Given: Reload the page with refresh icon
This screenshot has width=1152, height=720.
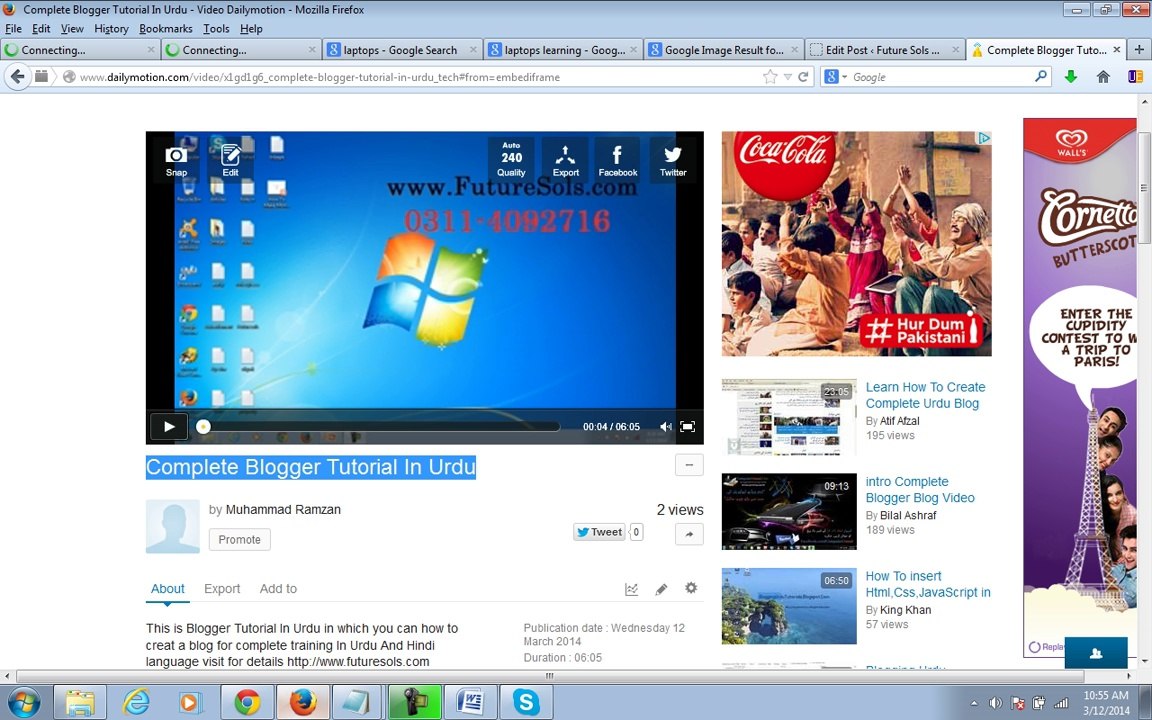Looking at the screenshot, I should tap(803, 77).
